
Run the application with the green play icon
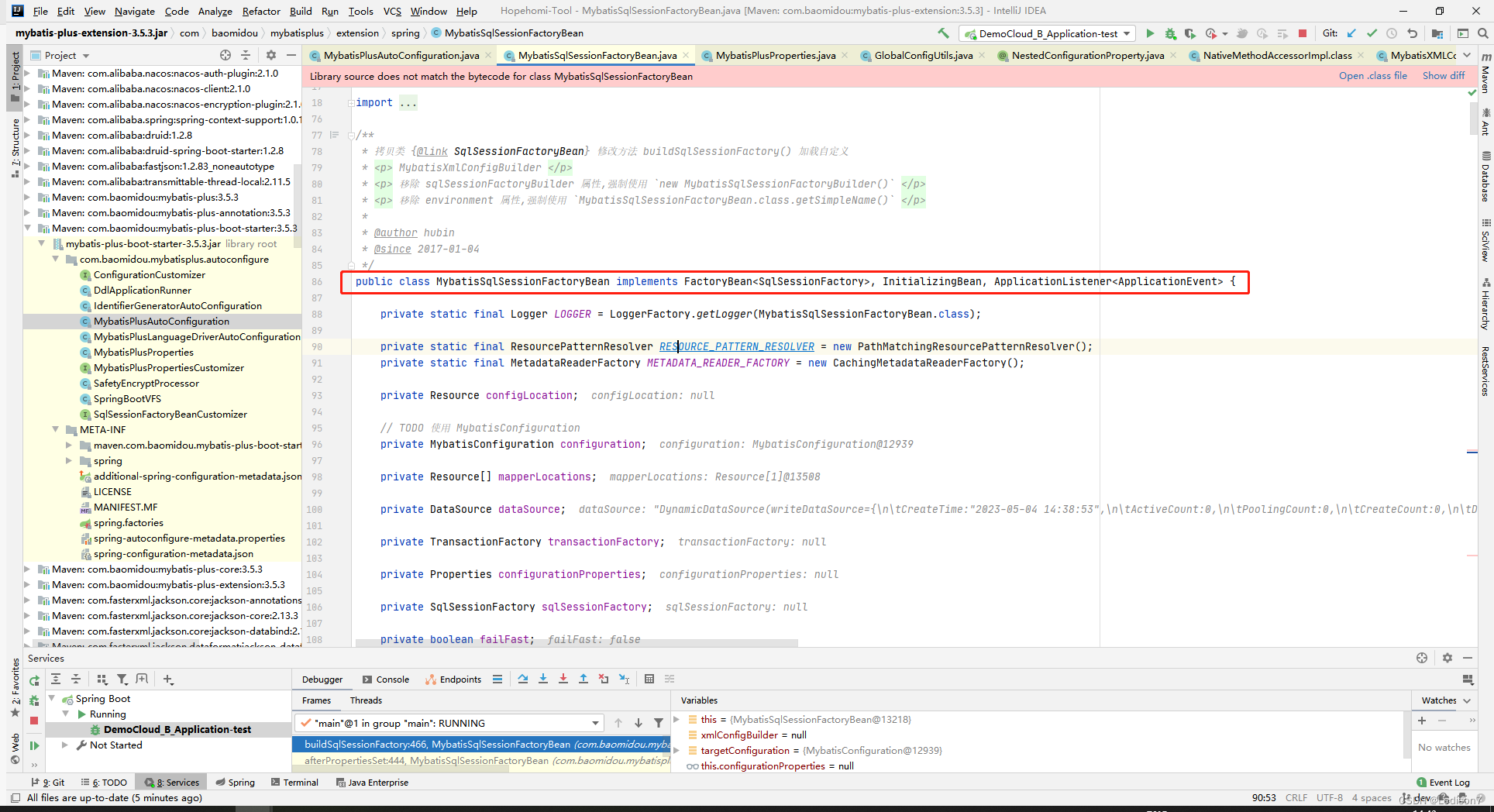(x=1150, y=33)
